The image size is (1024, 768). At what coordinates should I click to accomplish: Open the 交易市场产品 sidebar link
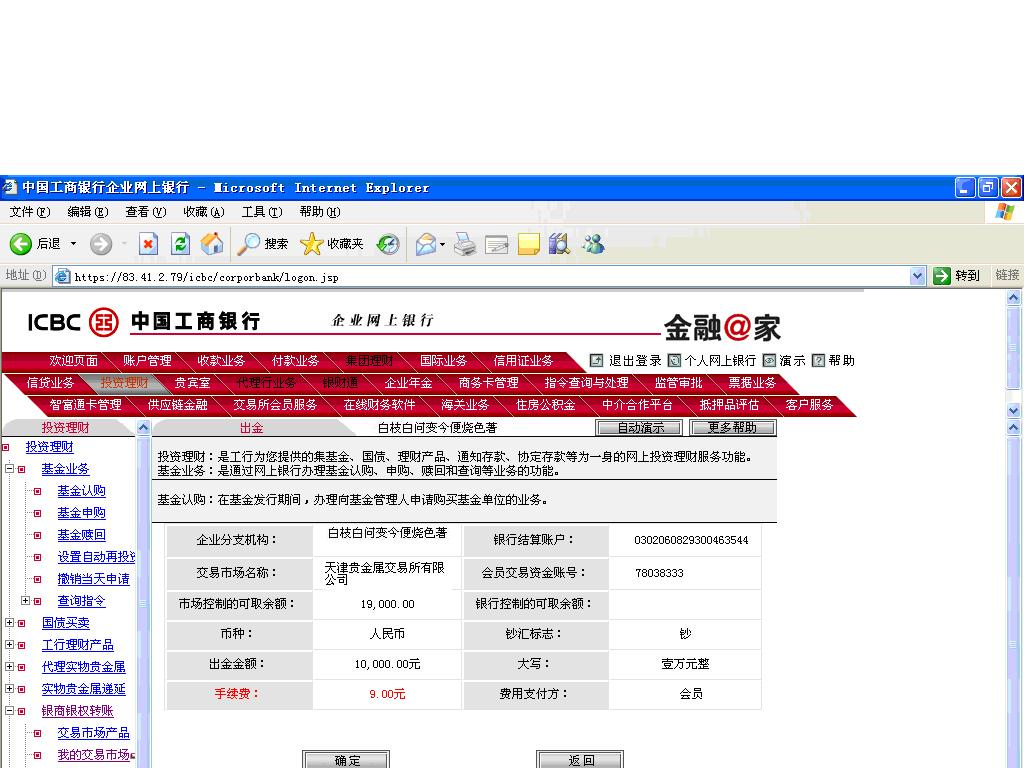coord(93,733)
